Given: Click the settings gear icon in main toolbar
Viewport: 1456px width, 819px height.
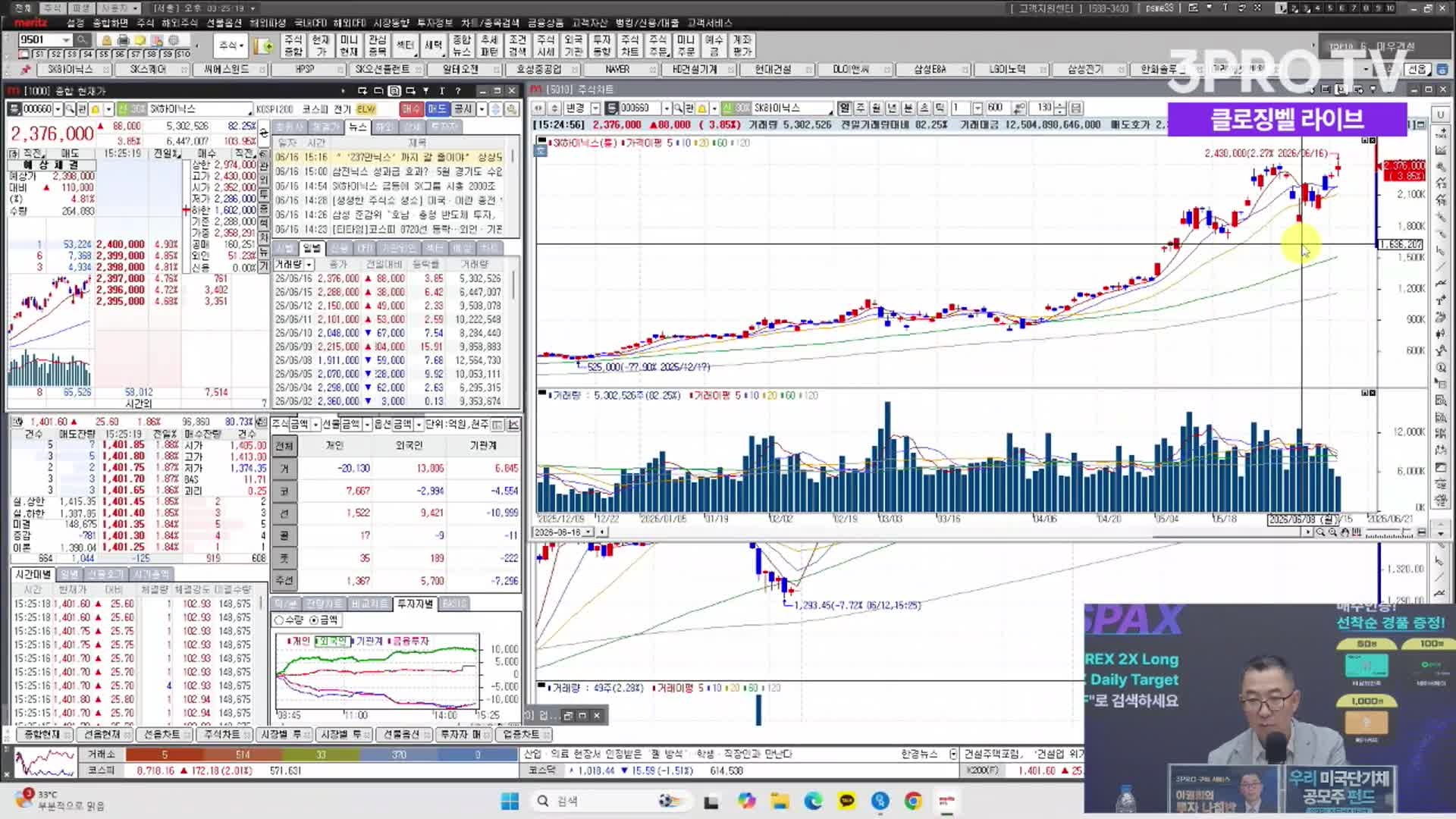Looking at the screenshot, I should (174, 39).
